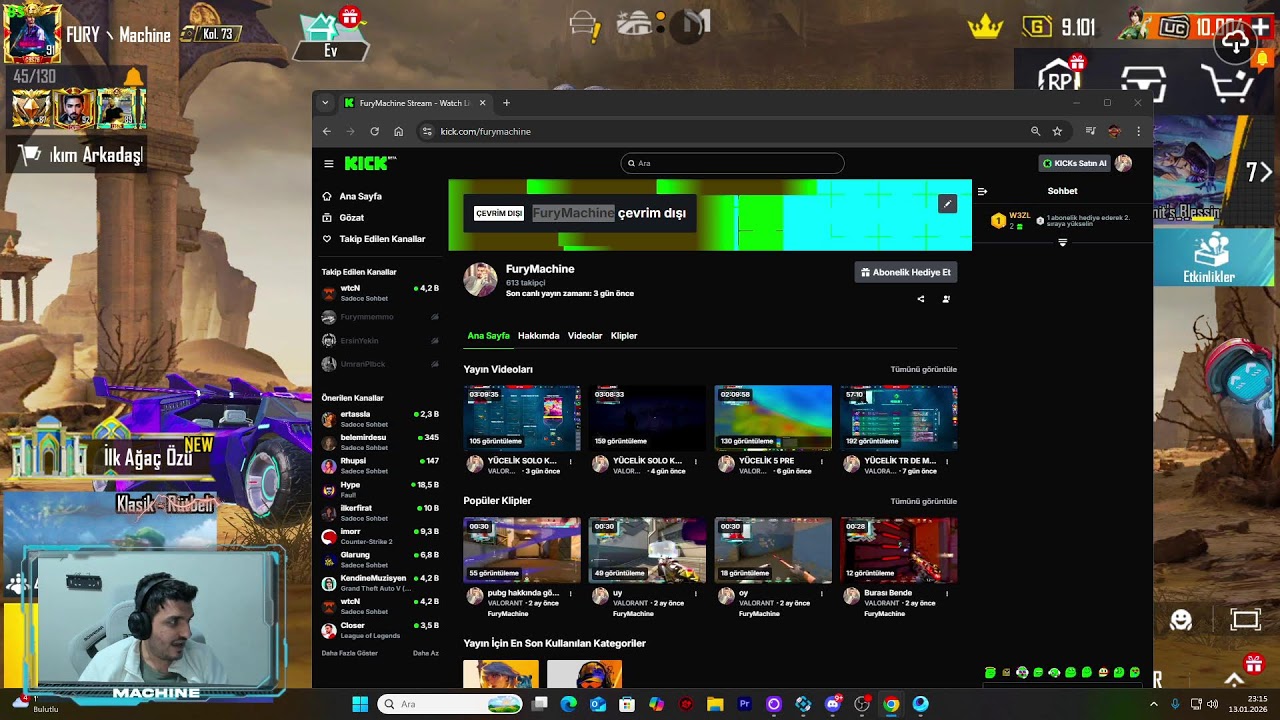Screen dimensions: 1280x720
Task: View all Yayın Videoları link
Action: [x=924, y=370]
